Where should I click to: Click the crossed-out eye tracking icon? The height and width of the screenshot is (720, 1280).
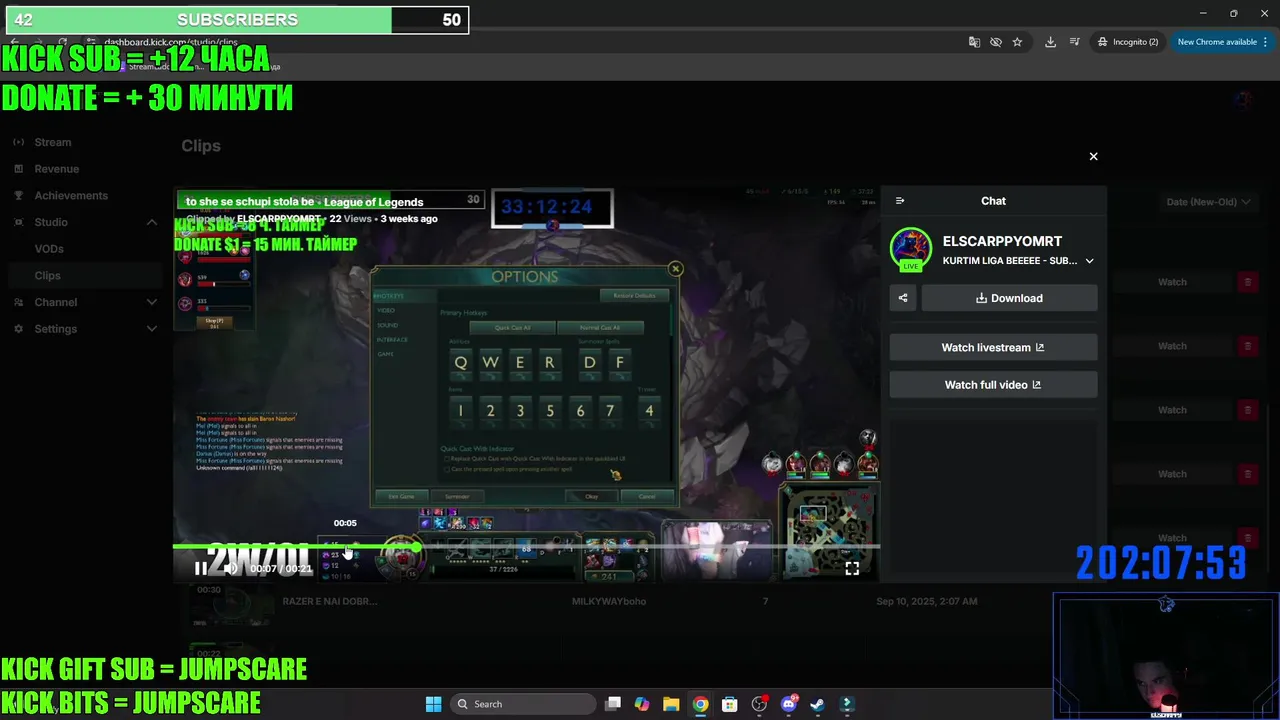[x=996, y=42]
